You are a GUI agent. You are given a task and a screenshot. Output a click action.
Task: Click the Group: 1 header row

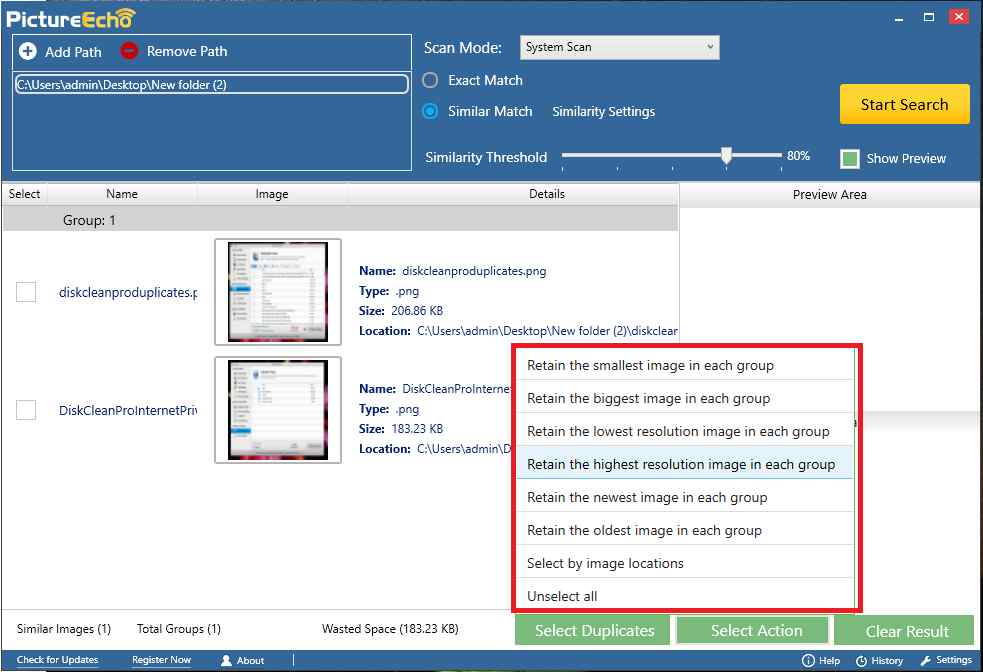(x=340, y=220)
